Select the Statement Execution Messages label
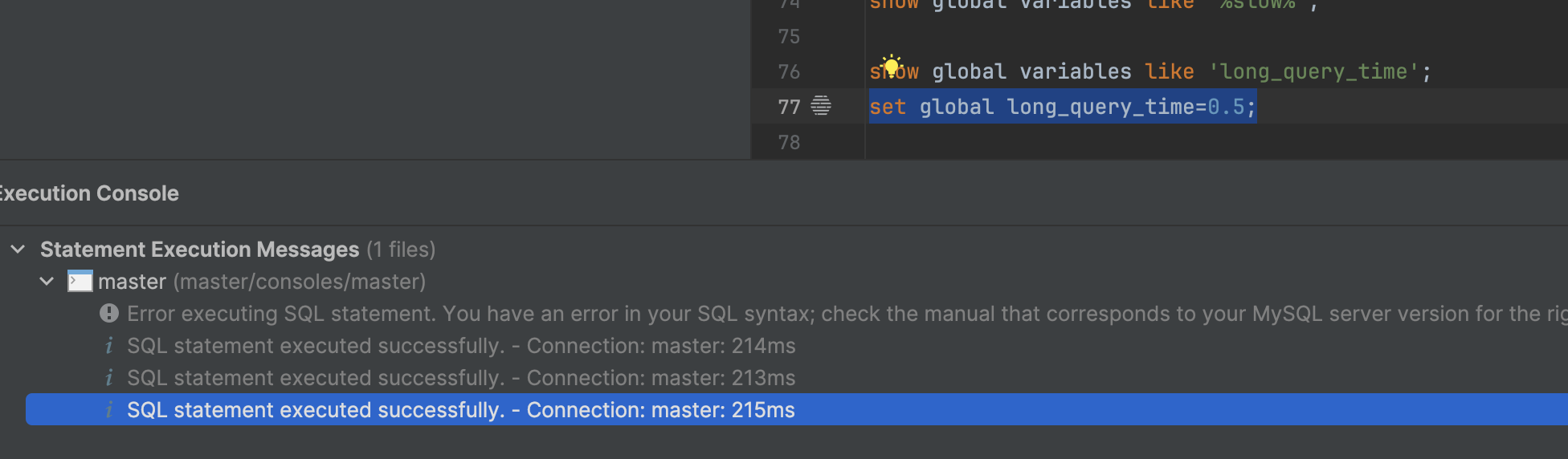1568x459 pixels. 199,250
